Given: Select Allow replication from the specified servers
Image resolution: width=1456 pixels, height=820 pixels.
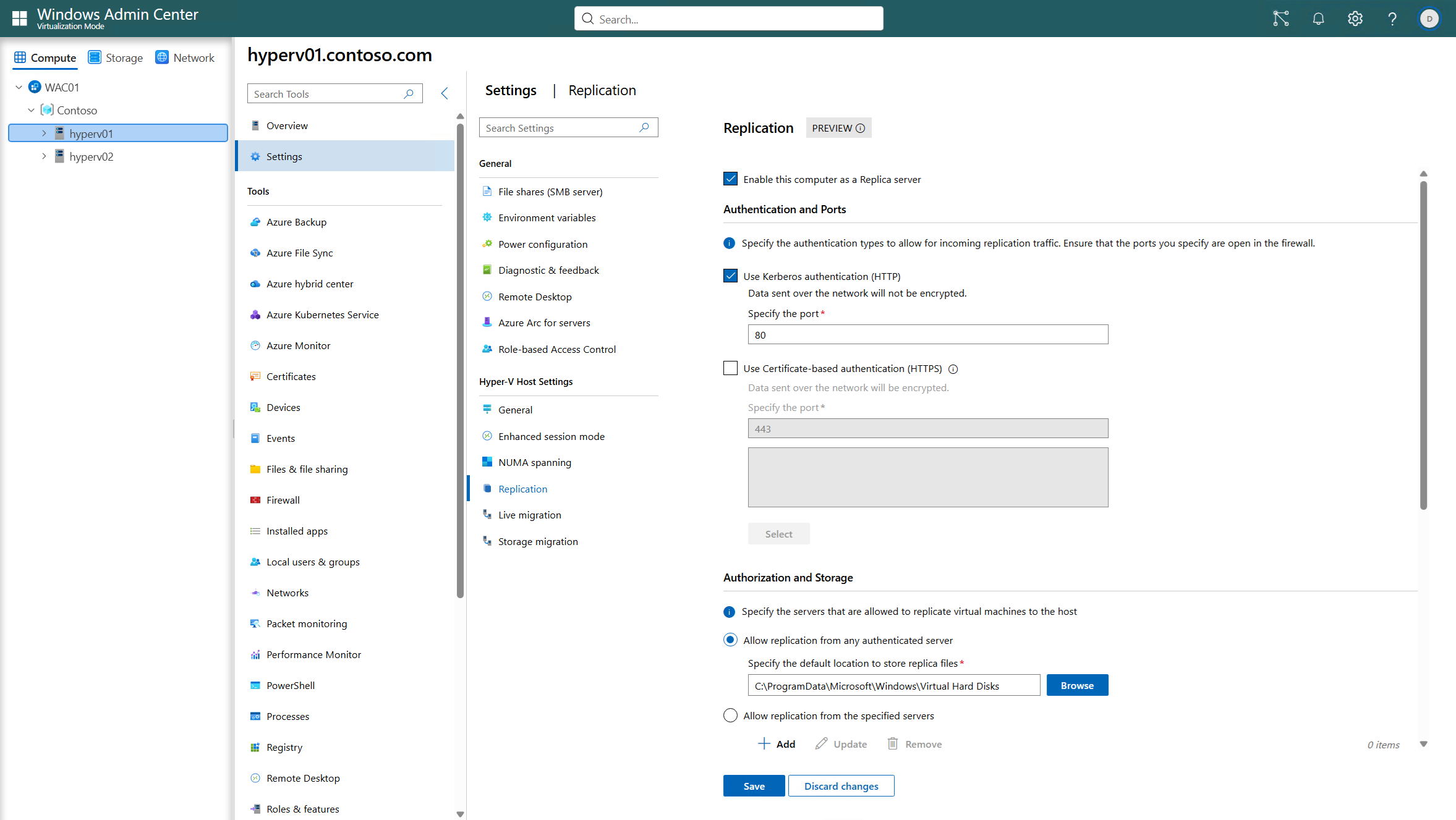Looking at the screenshot, I should (730, 716).
